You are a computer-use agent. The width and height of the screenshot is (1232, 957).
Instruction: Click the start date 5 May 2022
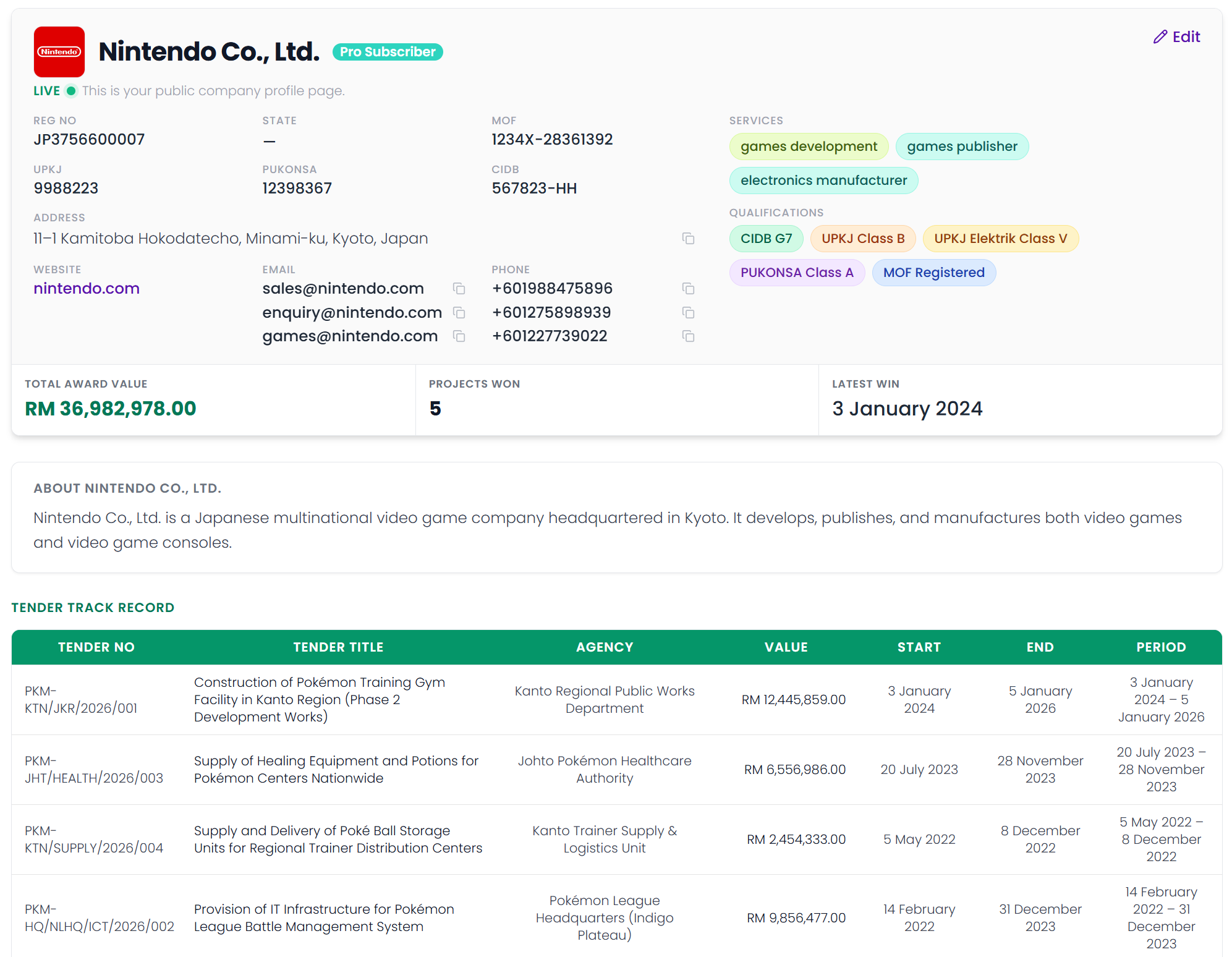pyautogui.click(x=919, y=840)
